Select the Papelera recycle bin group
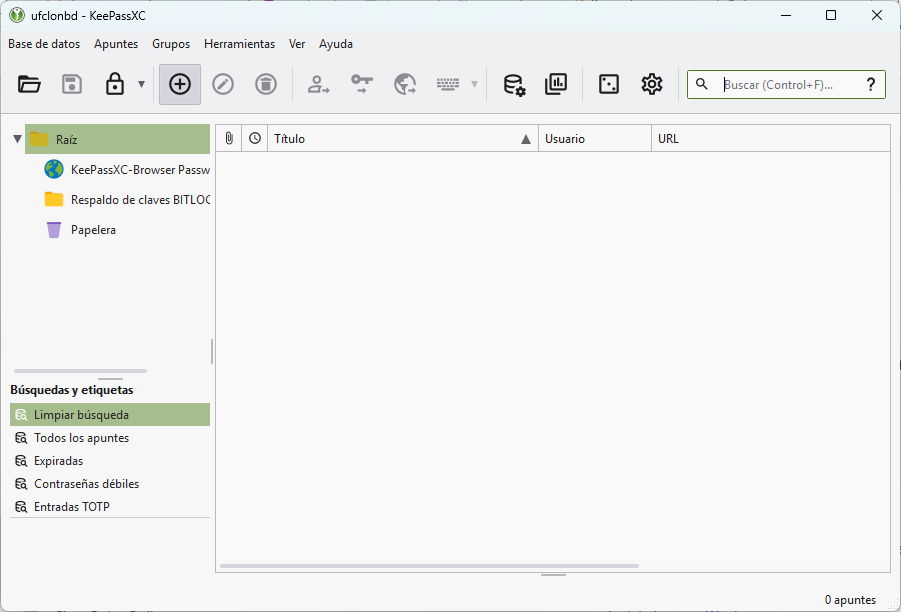The image size is (901, 612). [126, 230]
